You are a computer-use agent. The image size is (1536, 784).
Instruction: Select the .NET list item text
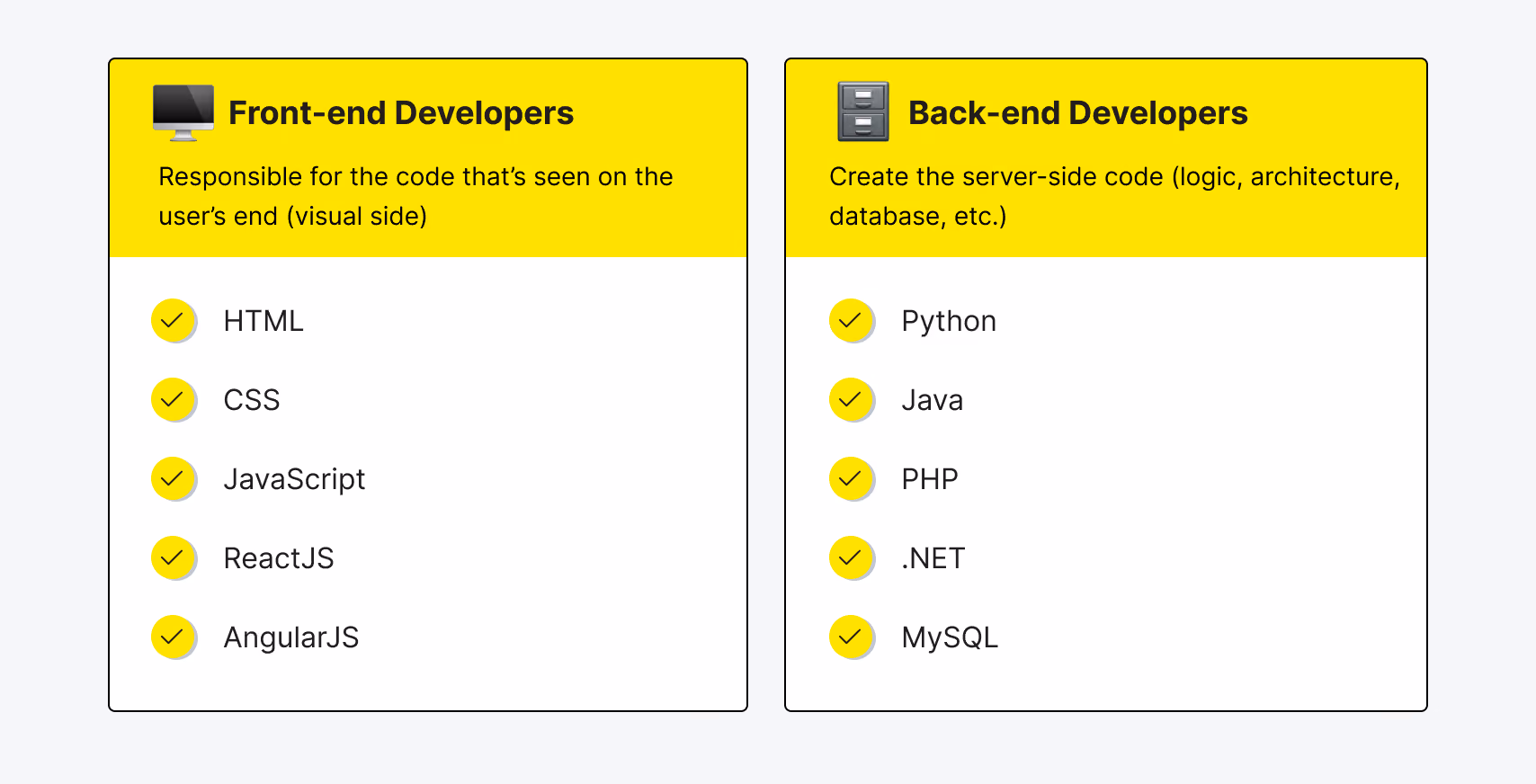click(x=933, y=558)
